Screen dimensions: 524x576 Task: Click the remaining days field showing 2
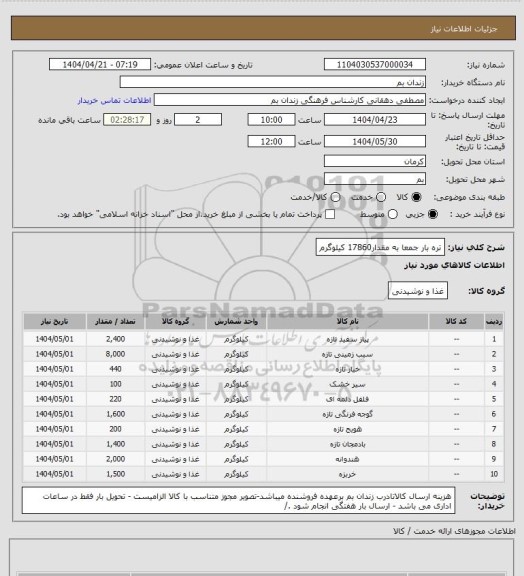click(198, 120)
